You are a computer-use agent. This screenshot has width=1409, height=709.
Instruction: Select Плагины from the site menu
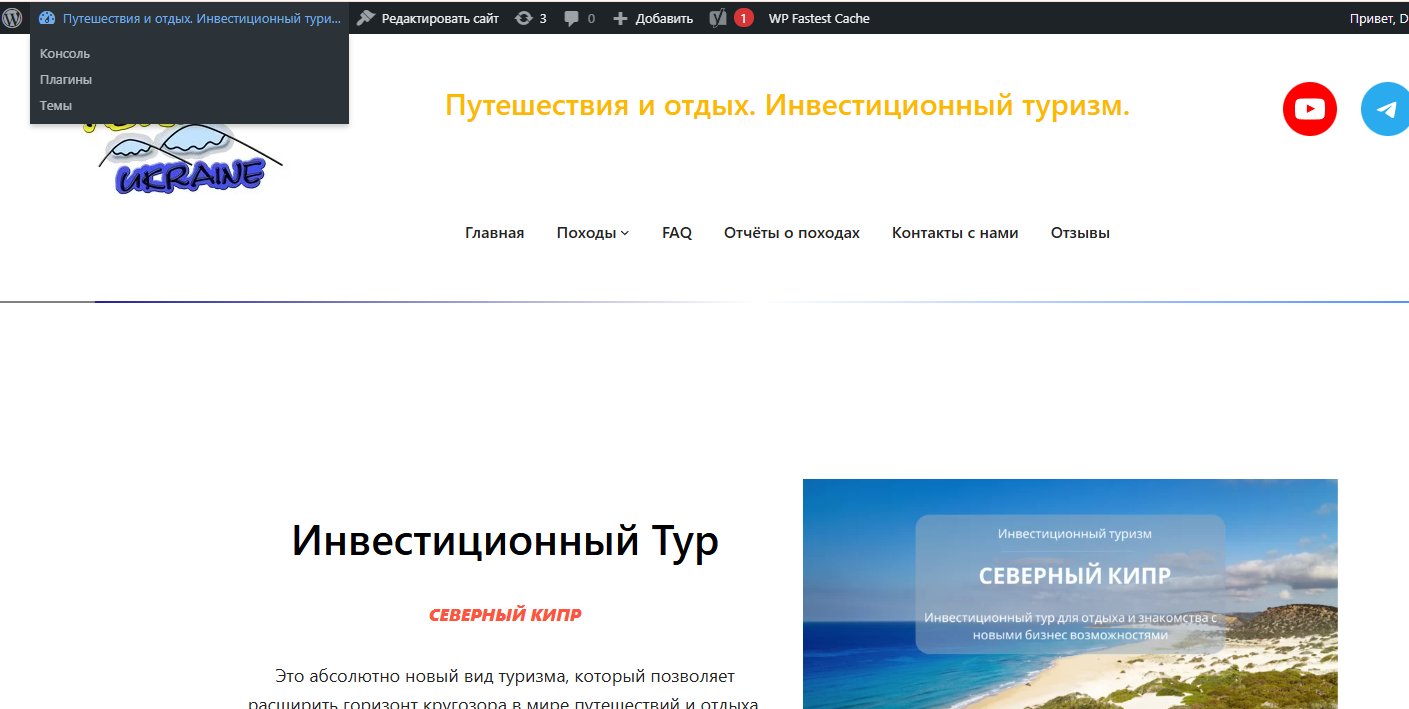pyautogui.click(x=66, y=80)
